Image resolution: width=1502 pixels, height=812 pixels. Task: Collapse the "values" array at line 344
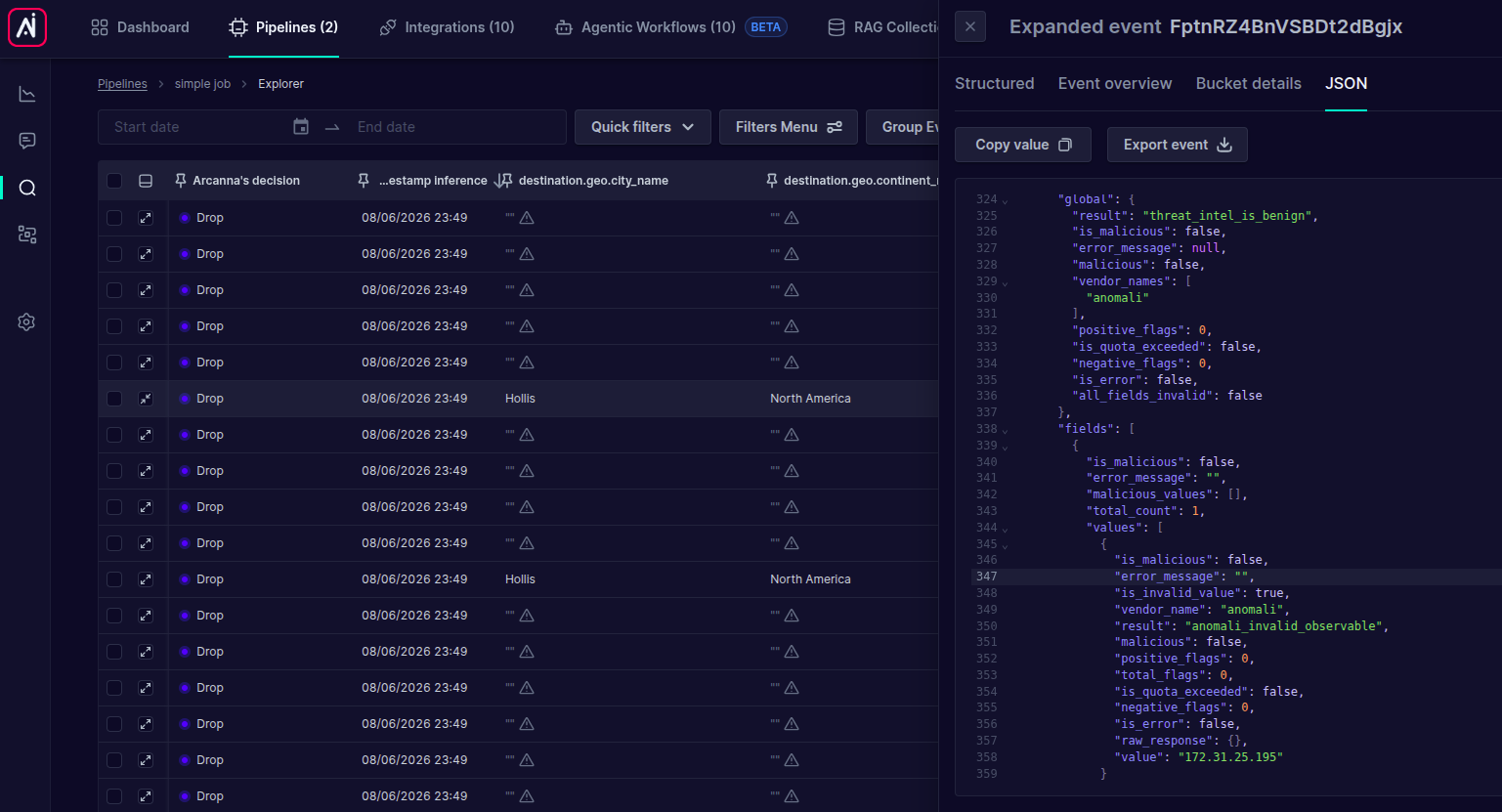click(x=1006, y=530)
